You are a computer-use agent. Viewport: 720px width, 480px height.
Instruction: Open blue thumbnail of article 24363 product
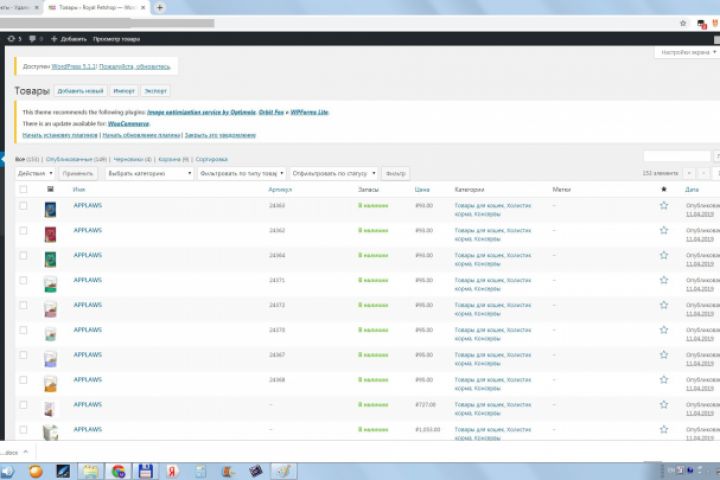(x=51, y=210)
